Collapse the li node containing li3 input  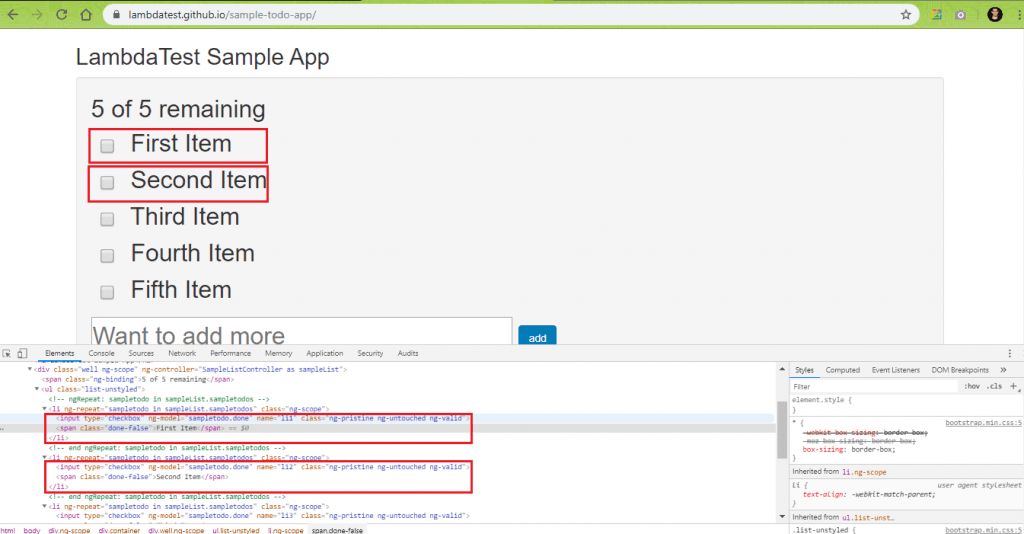[45, 506]
